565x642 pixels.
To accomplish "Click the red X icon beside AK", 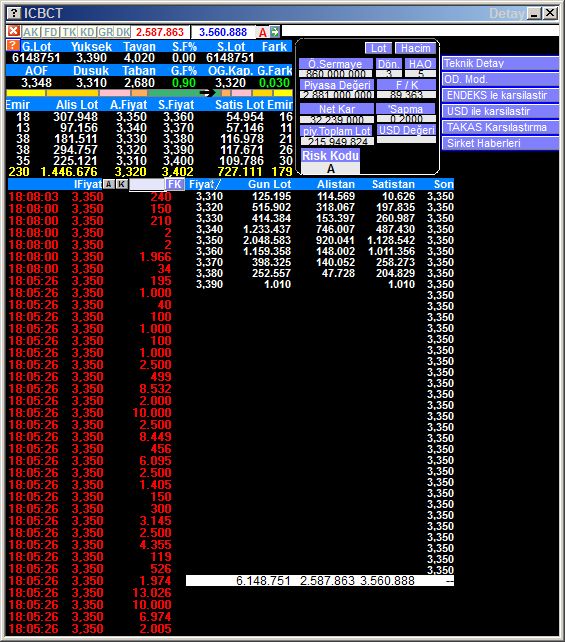I will (x=14, y=32).
